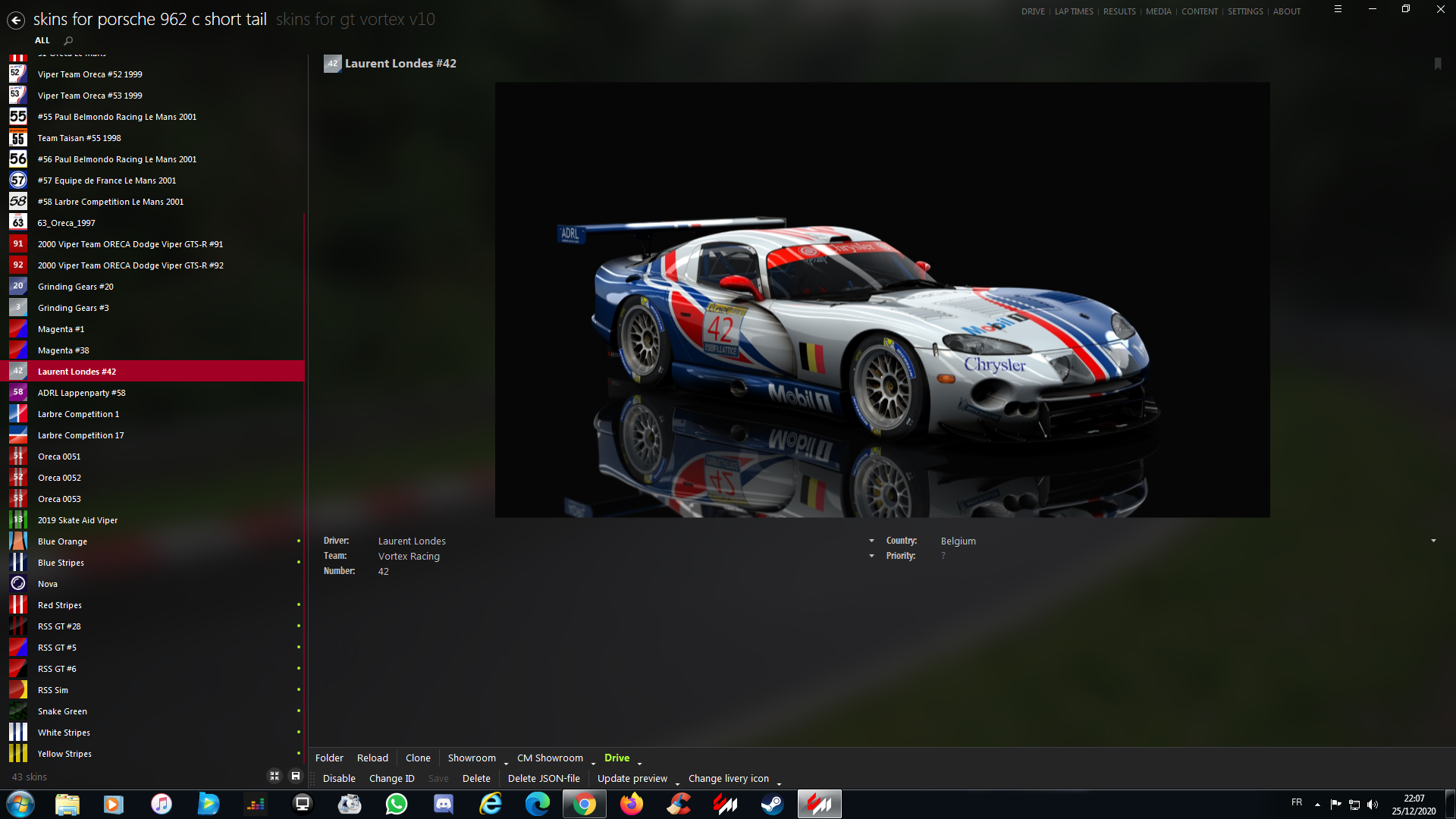Click the Change ID button

coord(392,778)
